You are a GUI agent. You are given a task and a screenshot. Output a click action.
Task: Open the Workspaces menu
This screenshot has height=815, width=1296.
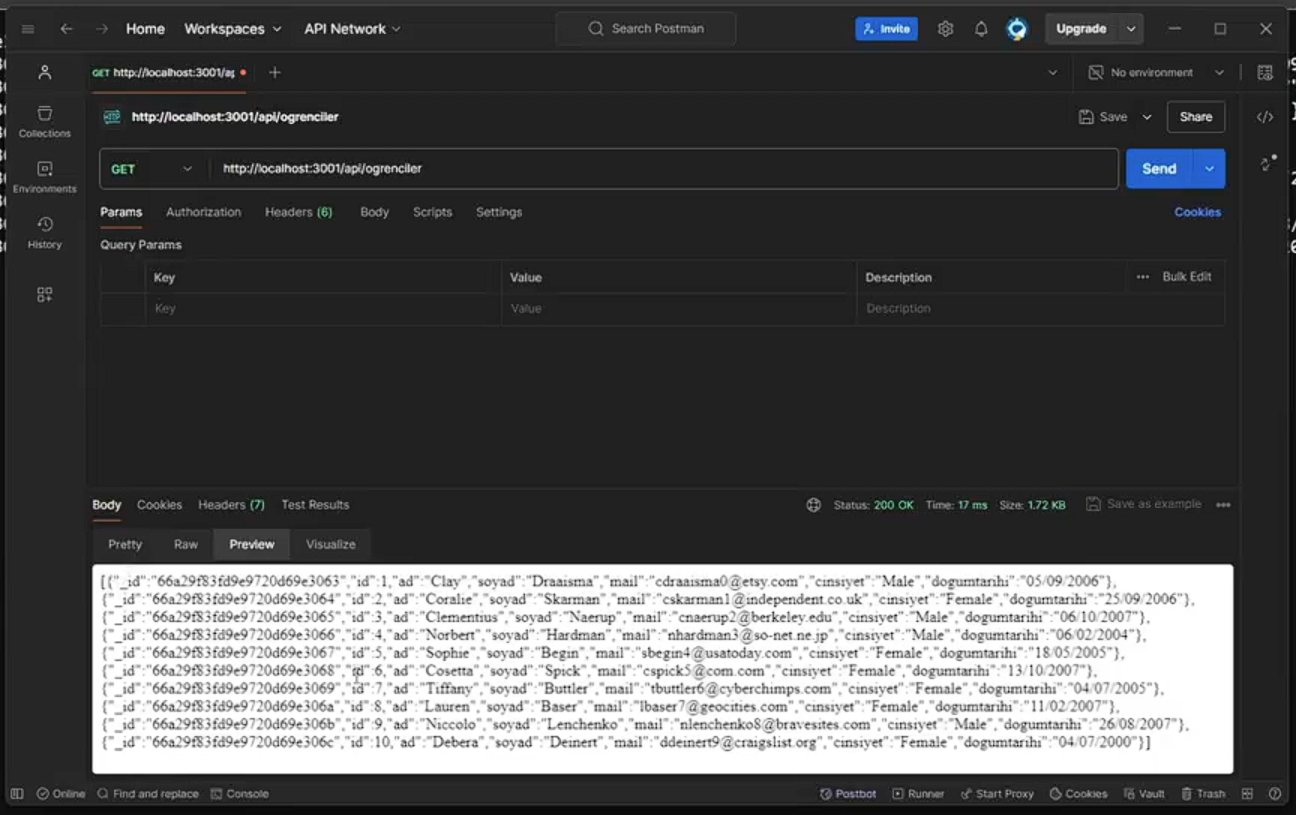[x=232, y=29]
